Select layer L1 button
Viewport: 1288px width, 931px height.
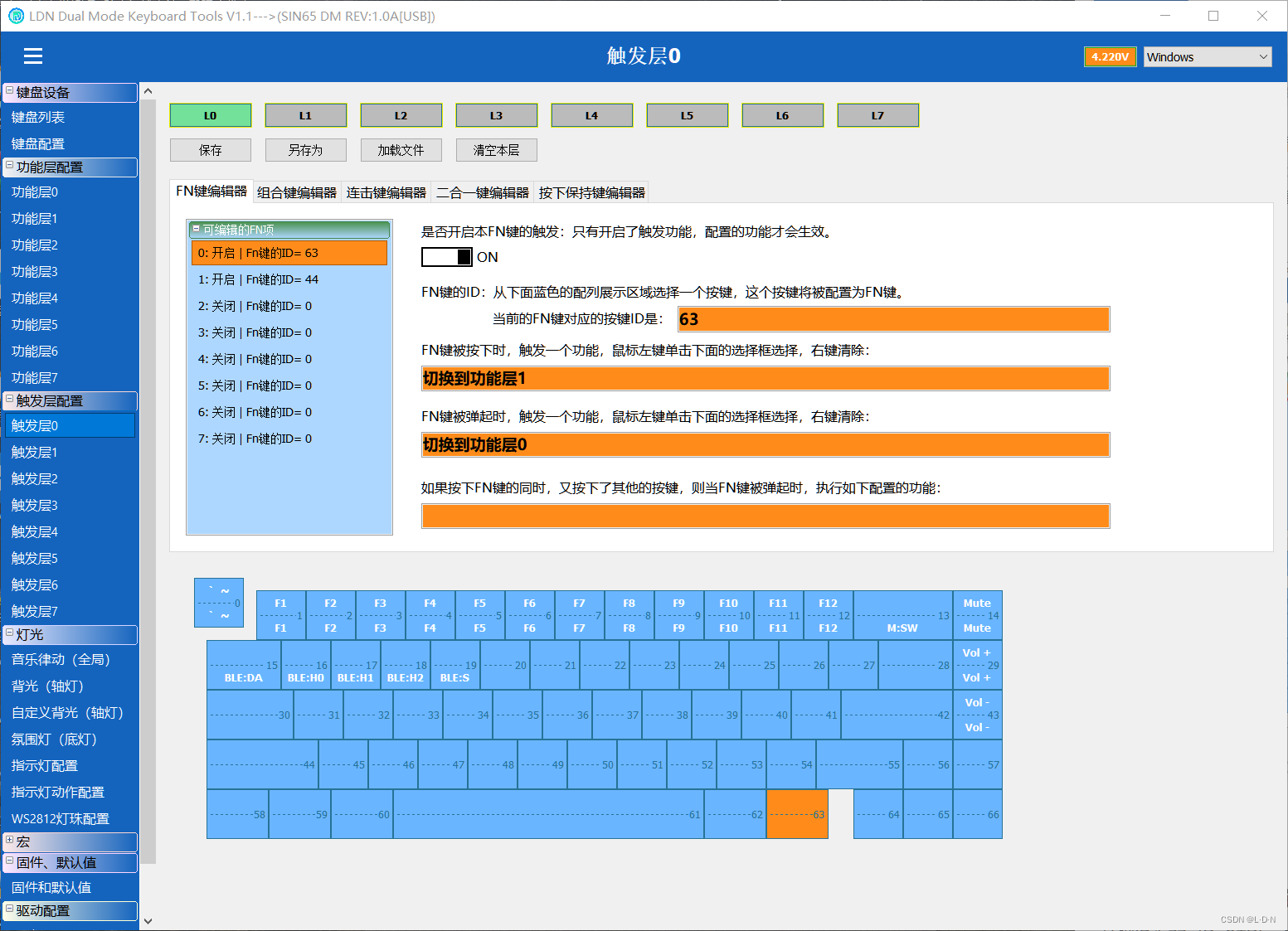[306, 115]
